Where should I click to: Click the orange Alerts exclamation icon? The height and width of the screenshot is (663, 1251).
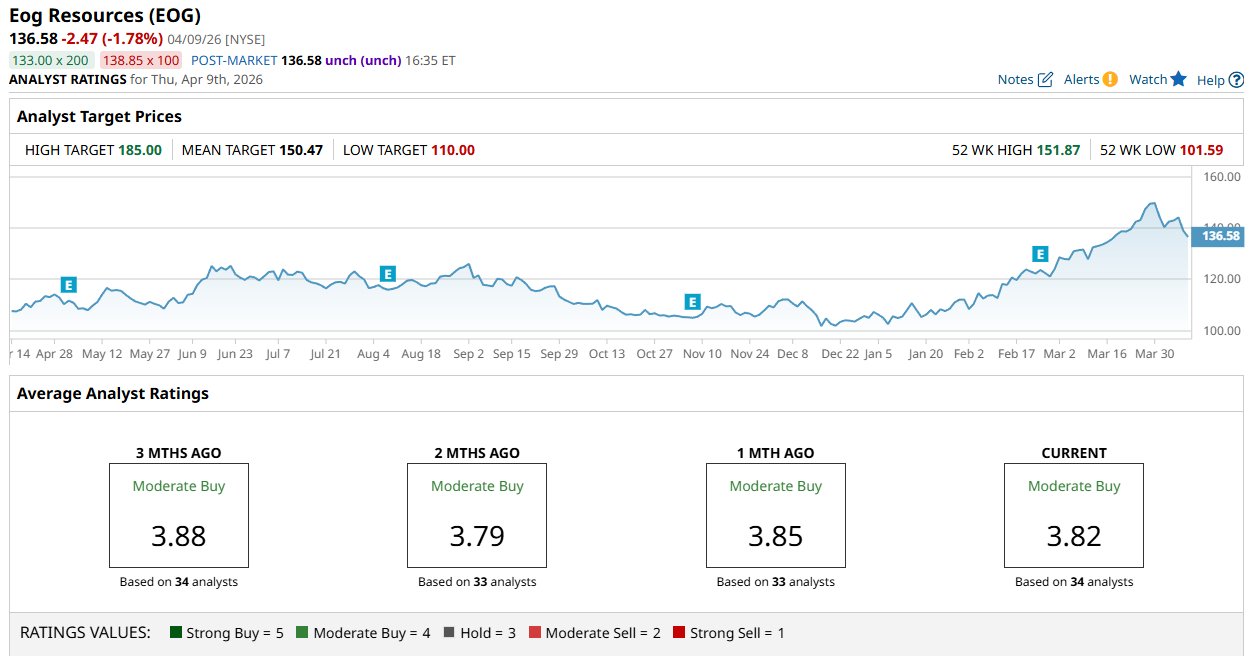[x=1110, y=79]
